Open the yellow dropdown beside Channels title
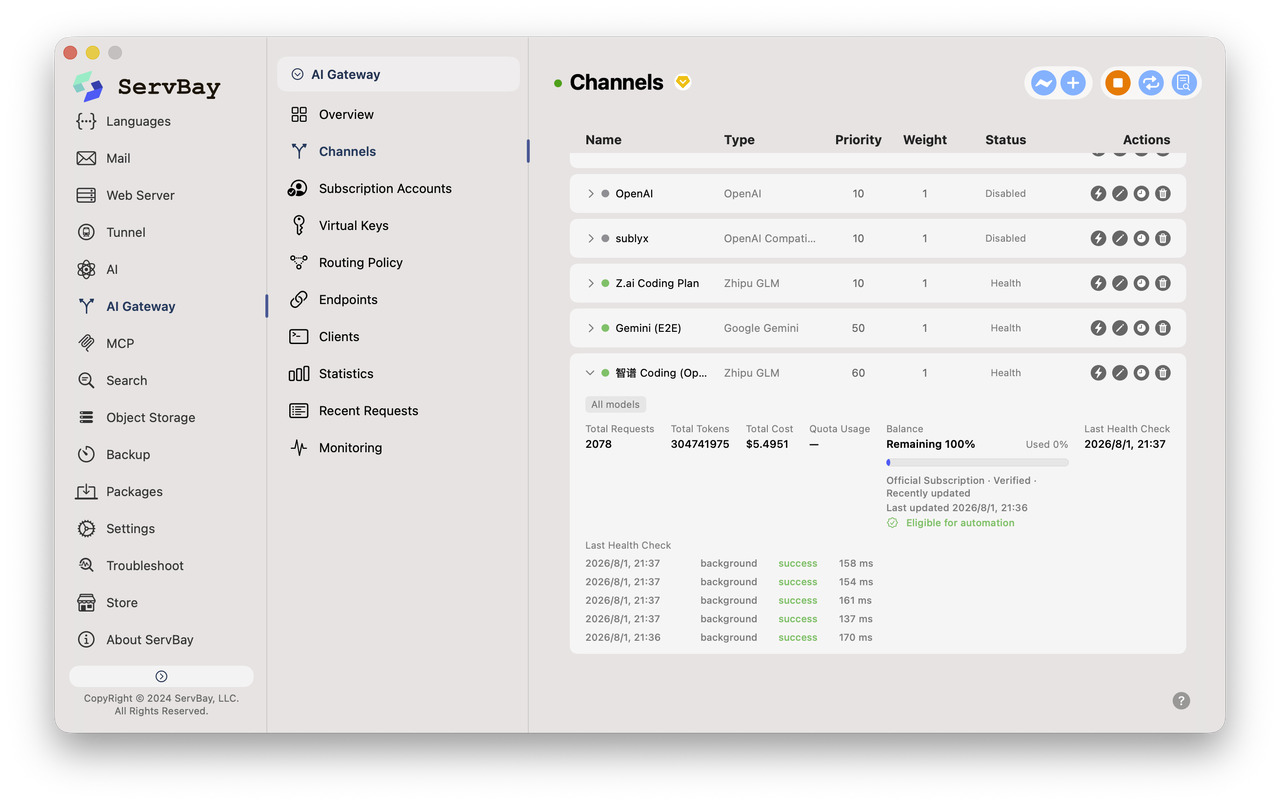Screen dimensions: 1280x805 [683, 82]
